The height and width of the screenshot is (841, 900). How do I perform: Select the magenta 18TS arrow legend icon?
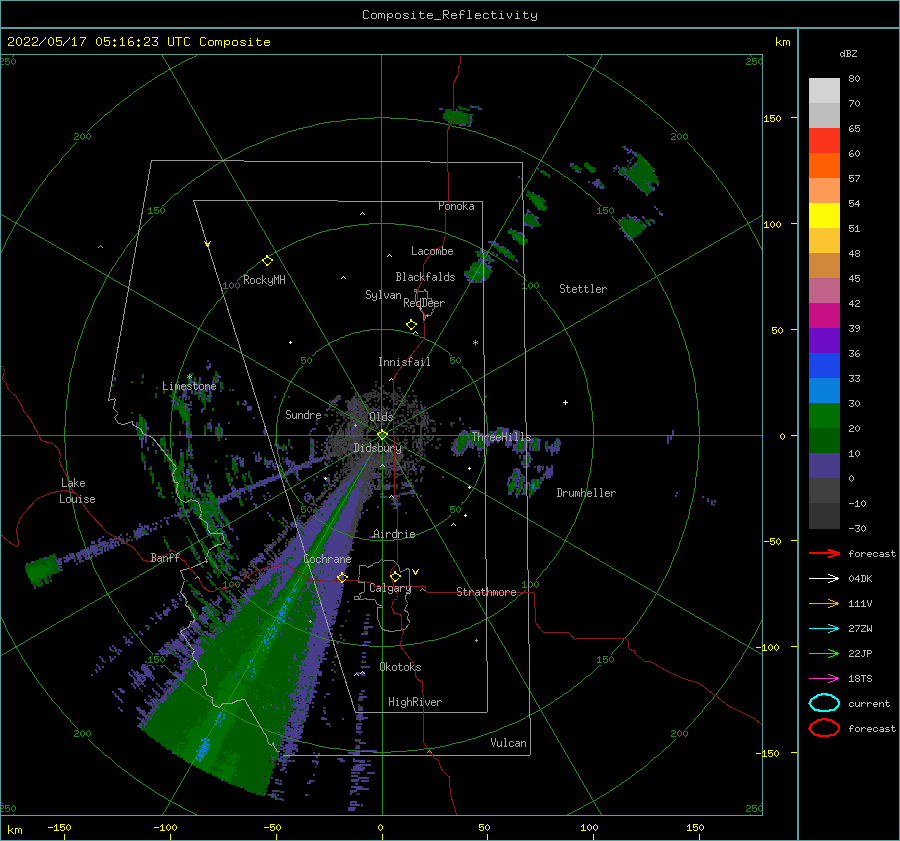click(x=824, y=679)
